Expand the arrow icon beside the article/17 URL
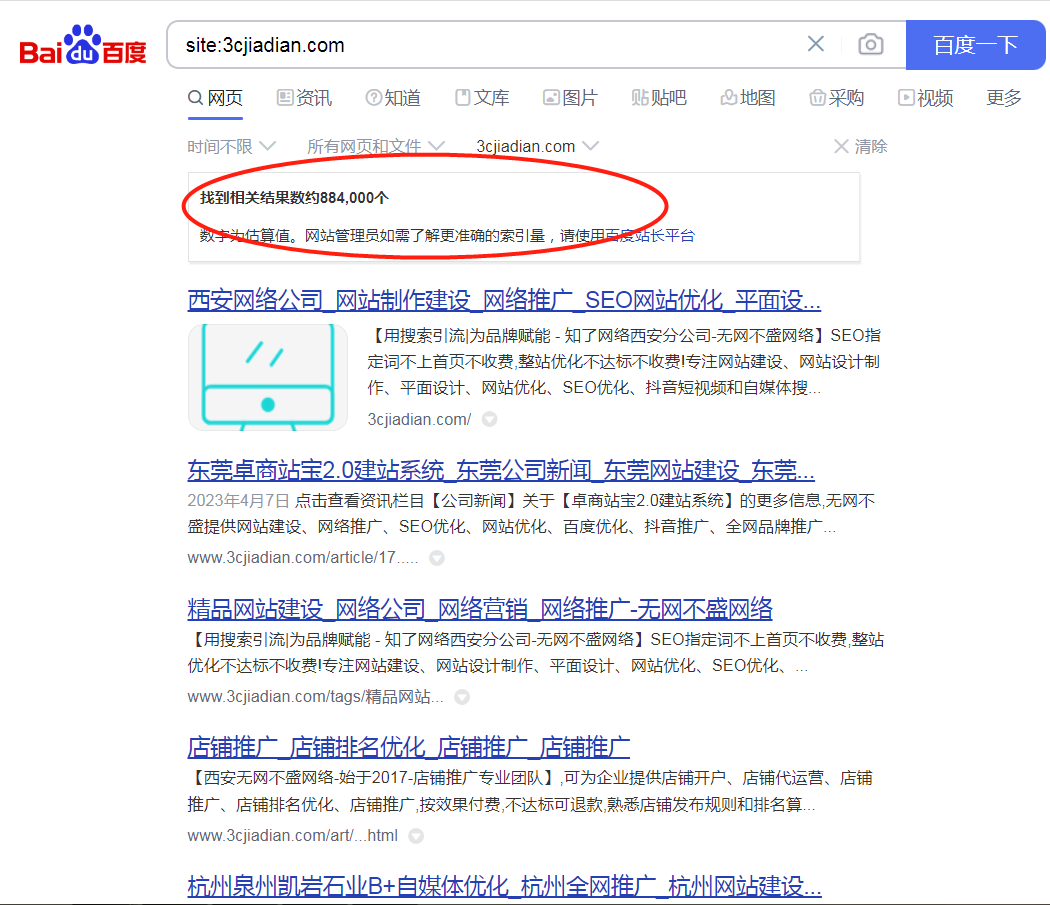The width and height of the screenshot is (1050, 905). pos(437,558)
